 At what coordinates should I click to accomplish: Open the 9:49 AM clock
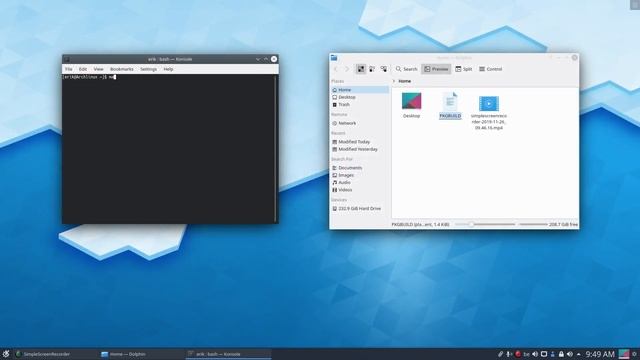tap(600, 354)
